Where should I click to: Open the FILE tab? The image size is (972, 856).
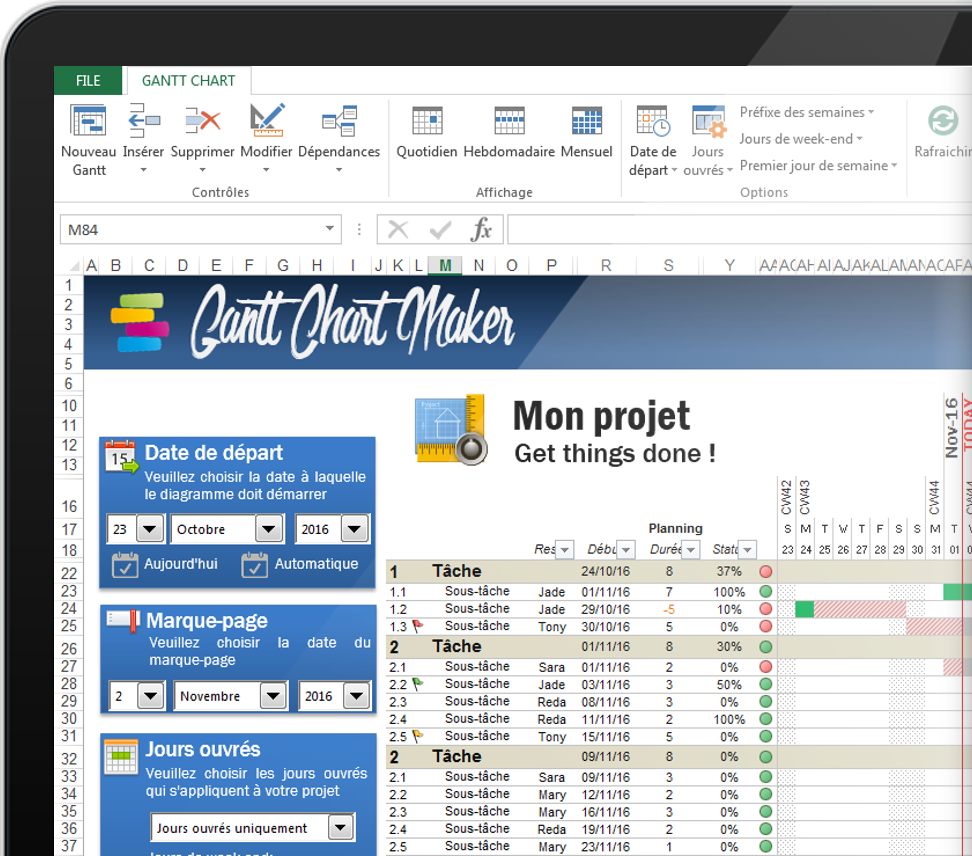pyautogui.click(x=88, y=81)
